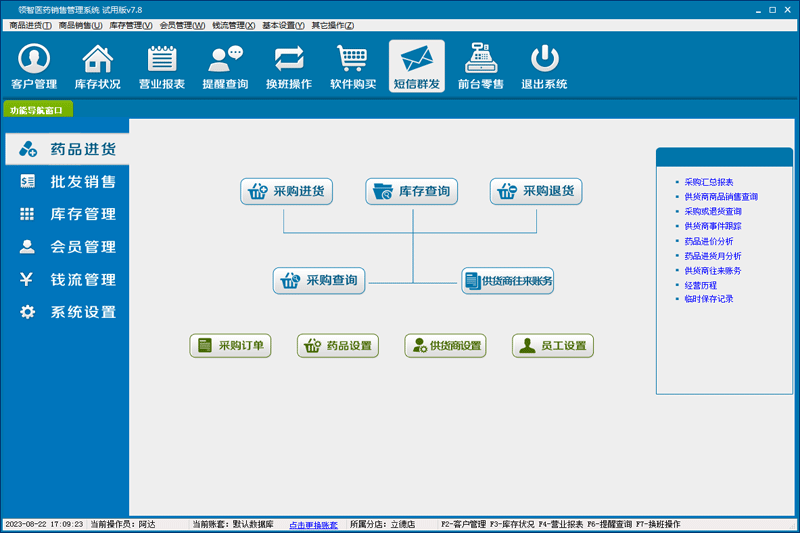Open the 库存查询 flow button
Image resolution: width=800 pixels, height=533 pixels.
point(412,191)
